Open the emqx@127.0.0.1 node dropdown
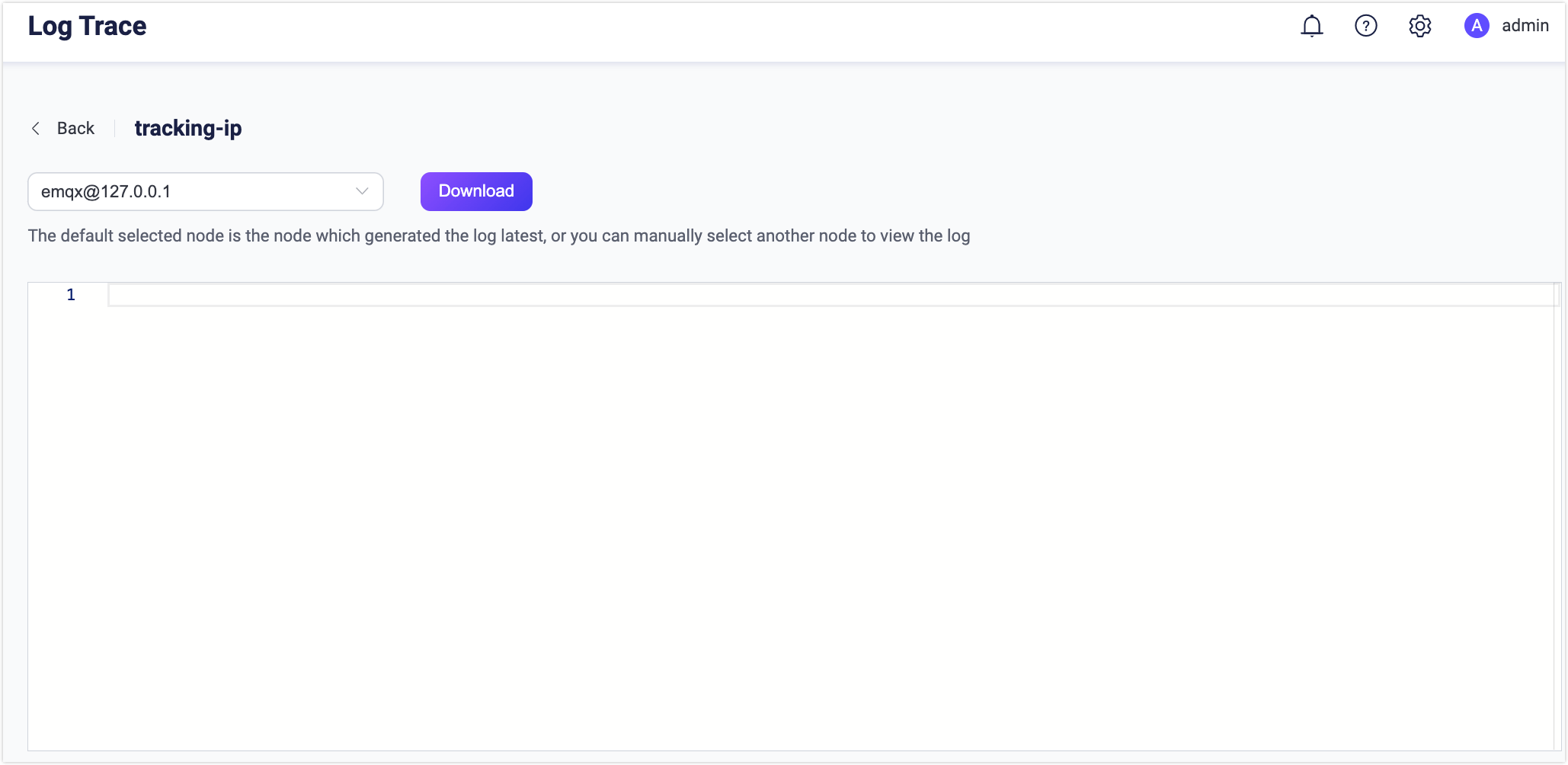 point(190,191)
